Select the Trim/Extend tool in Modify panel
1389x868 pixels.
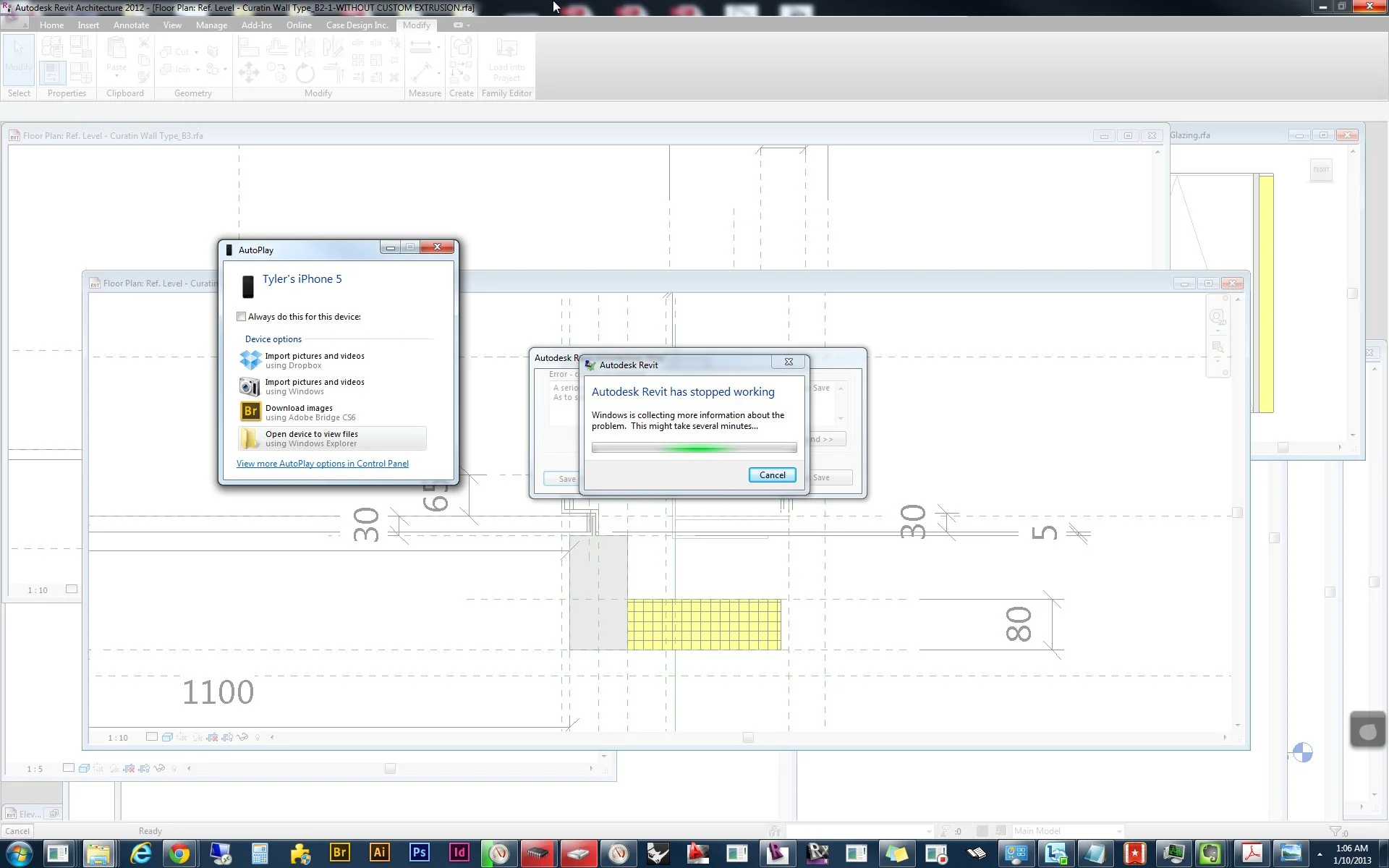tap(333, 72)
